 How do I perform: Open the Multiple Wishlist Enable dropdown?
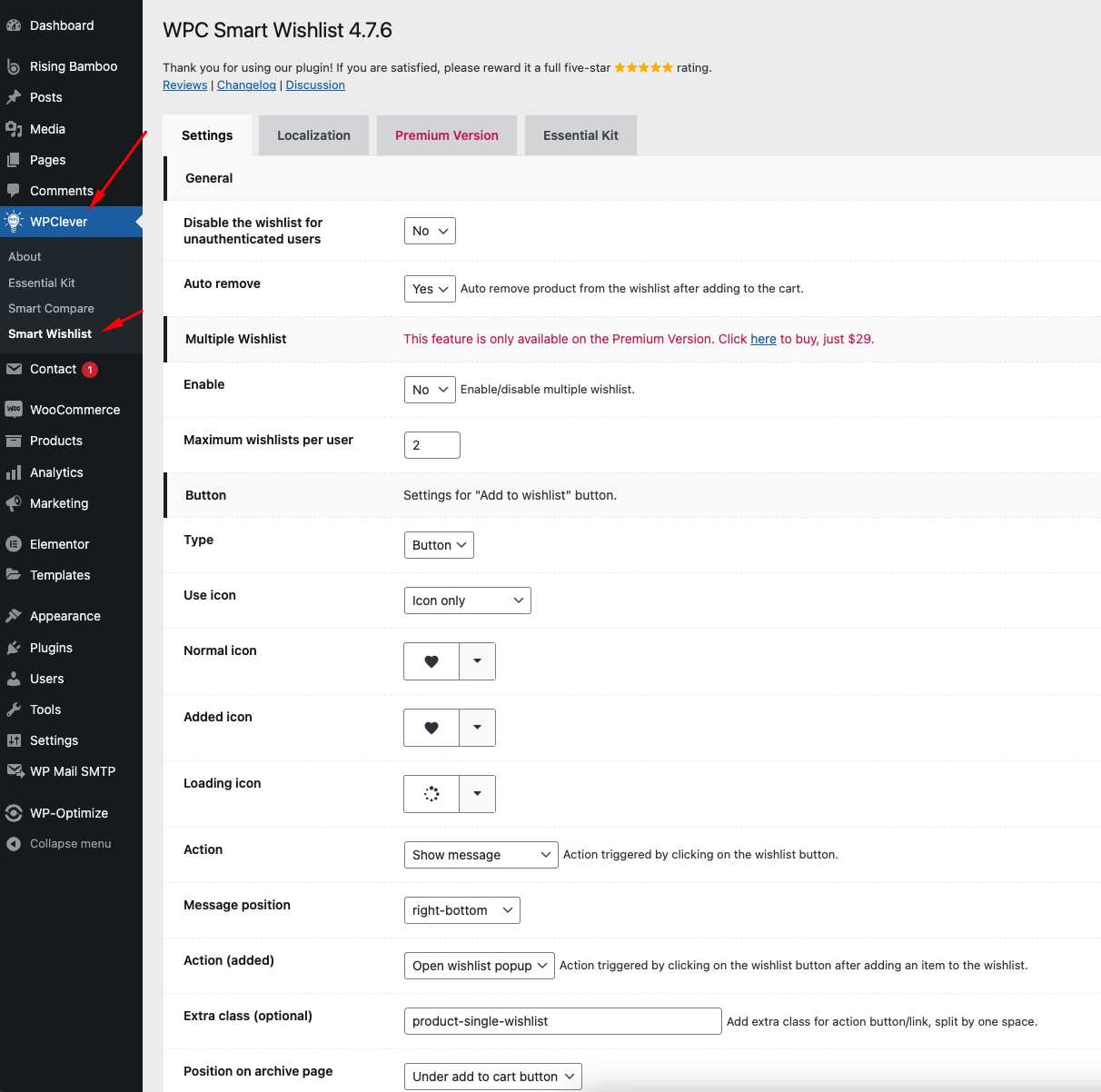click(x=430, y=390)
